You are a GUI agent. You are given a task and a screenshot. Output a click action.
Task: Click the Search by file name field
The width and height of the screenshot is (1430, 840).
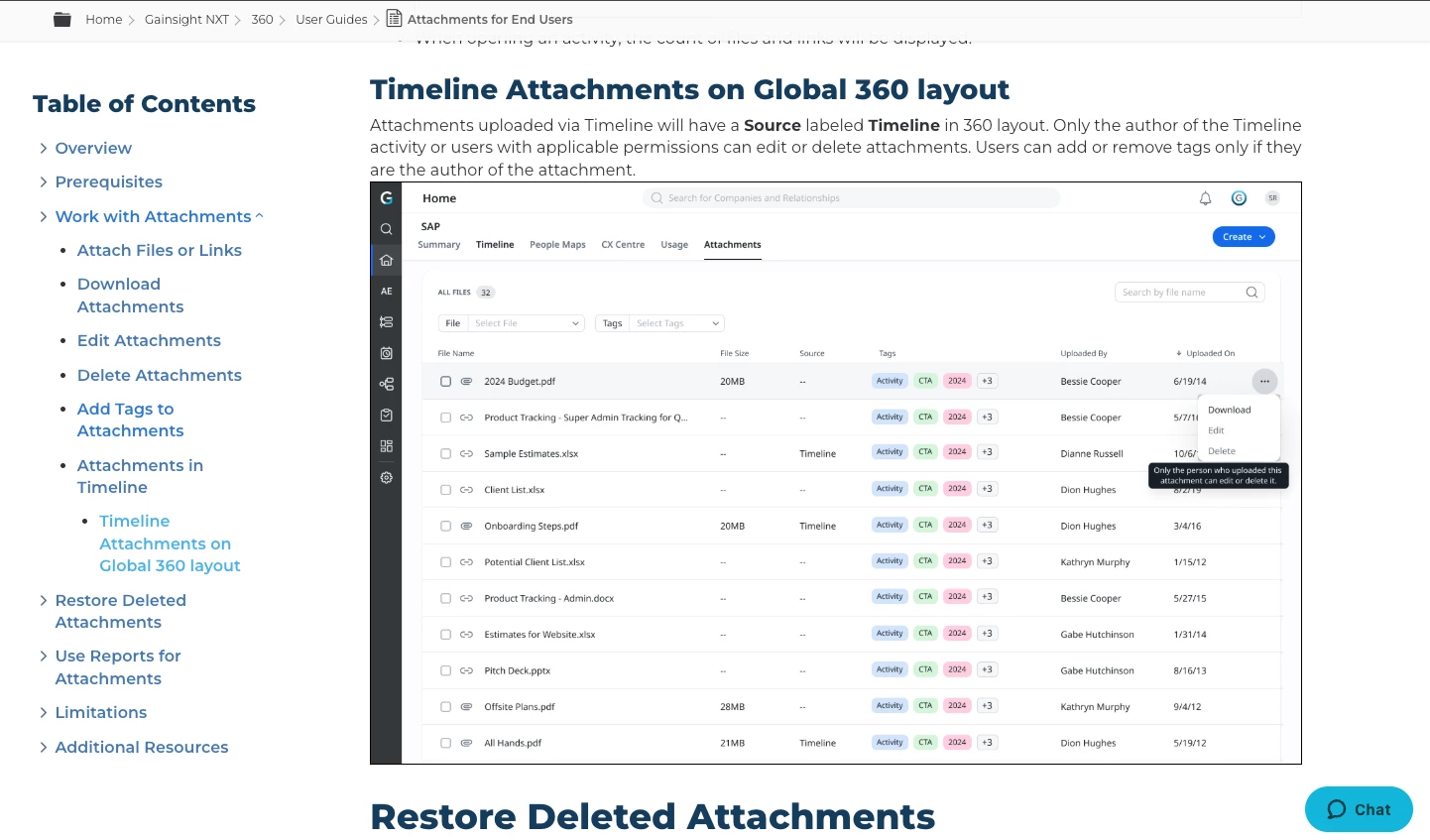(1190, 293)
